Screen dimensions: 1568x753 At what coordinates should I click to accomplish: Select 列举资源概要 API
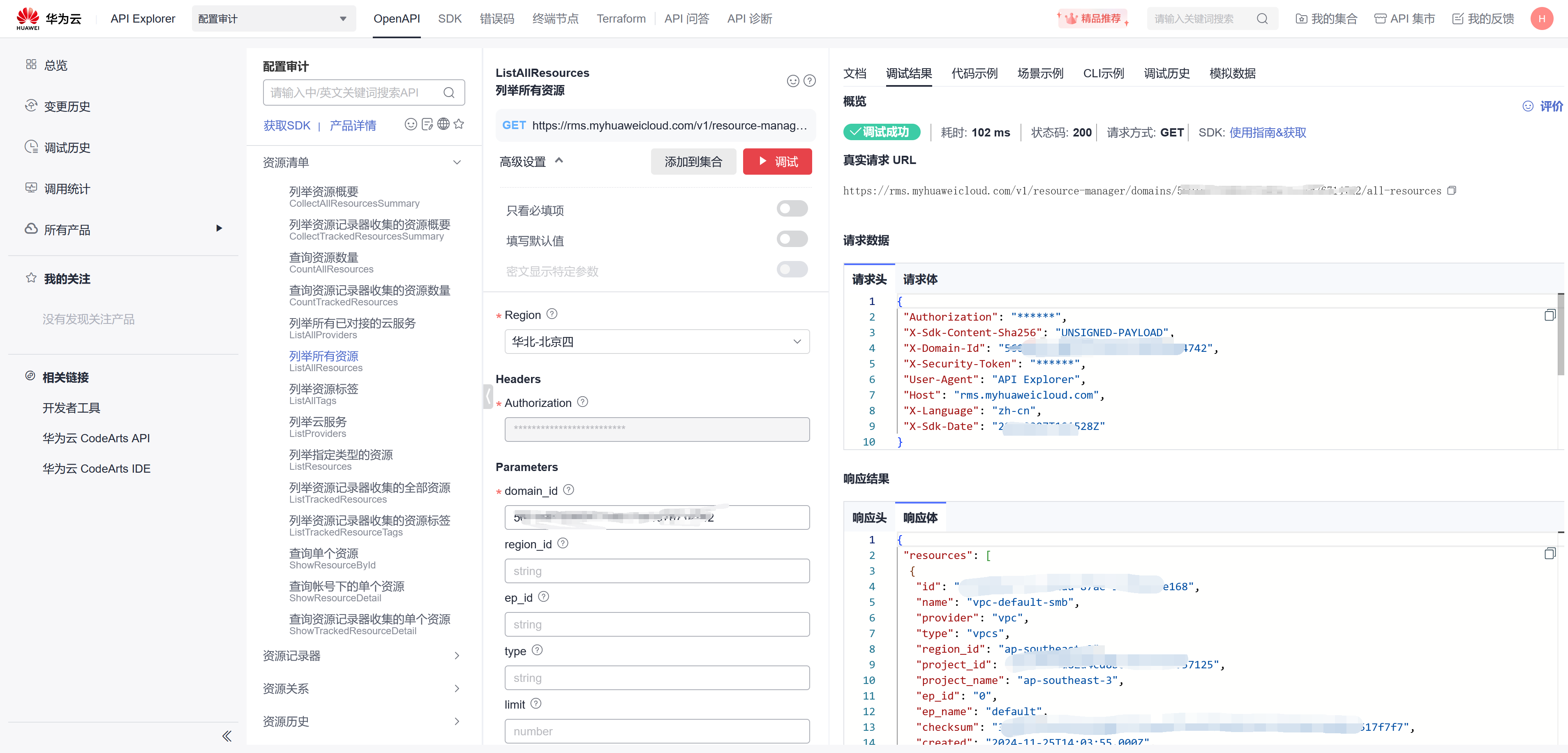click(354, 196)
